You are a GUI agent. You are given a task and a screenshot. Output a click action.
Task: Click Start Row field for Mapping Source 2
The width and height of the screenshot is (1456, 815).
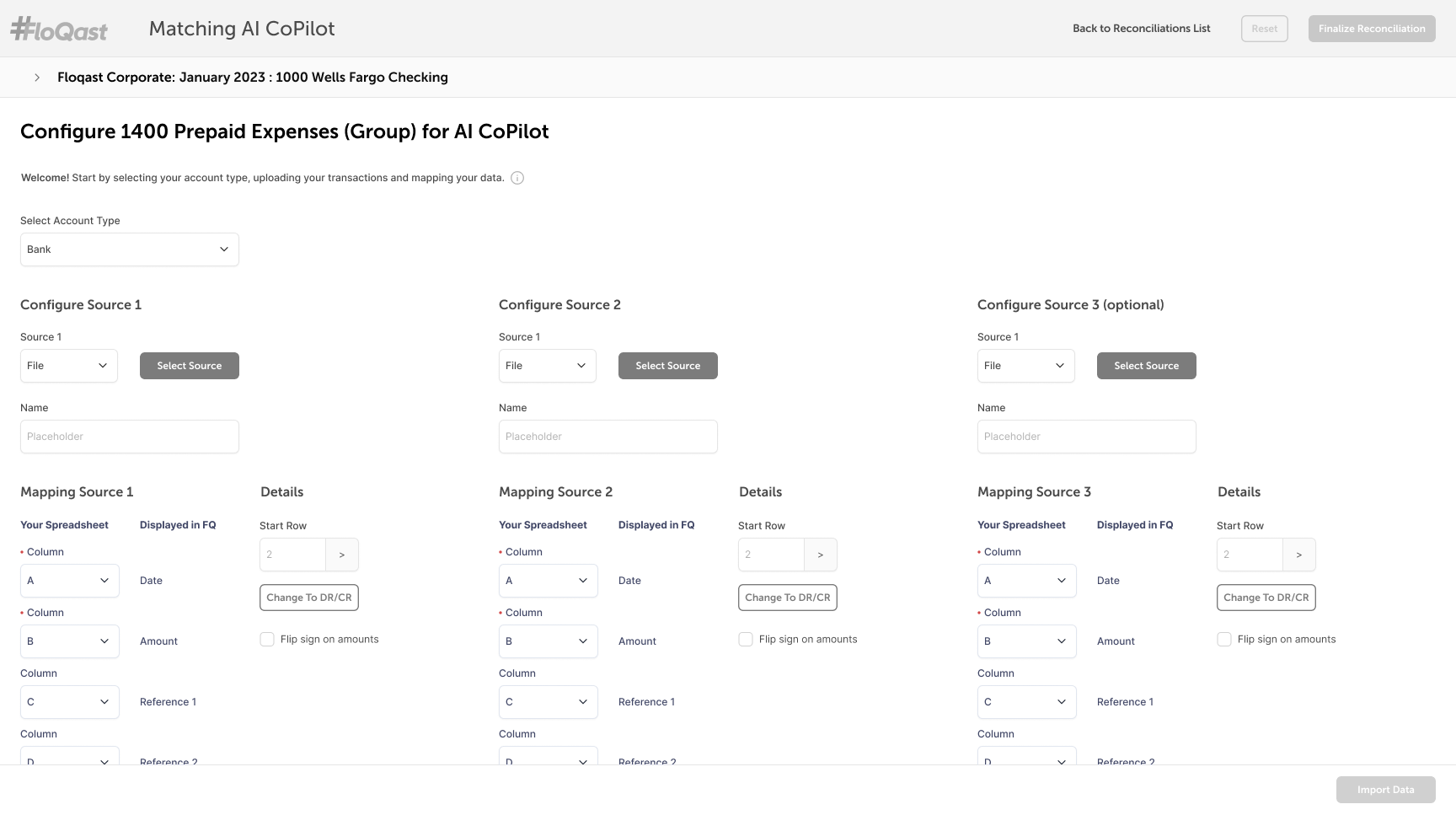(x=771, y=555)
